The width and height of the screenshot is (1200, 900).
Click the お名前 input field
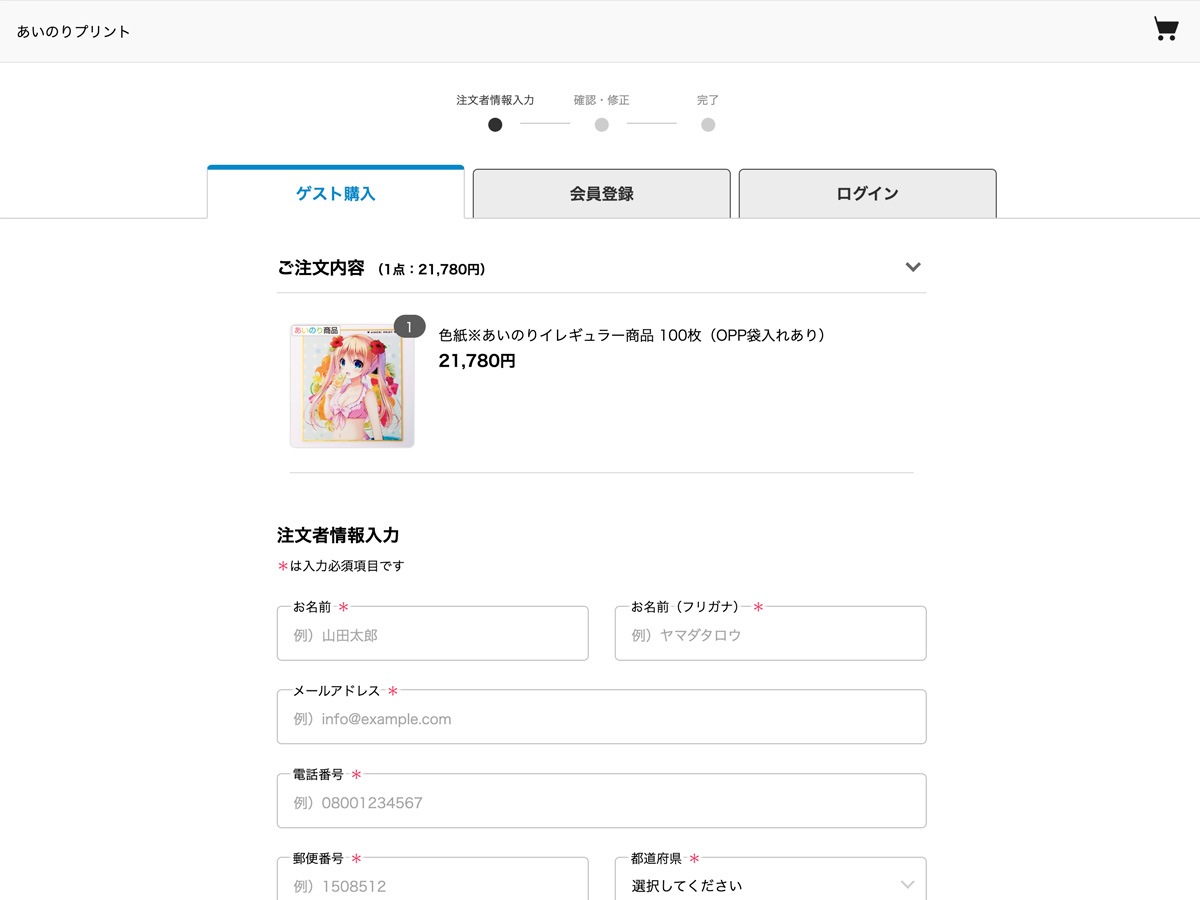tap(432, 633)
